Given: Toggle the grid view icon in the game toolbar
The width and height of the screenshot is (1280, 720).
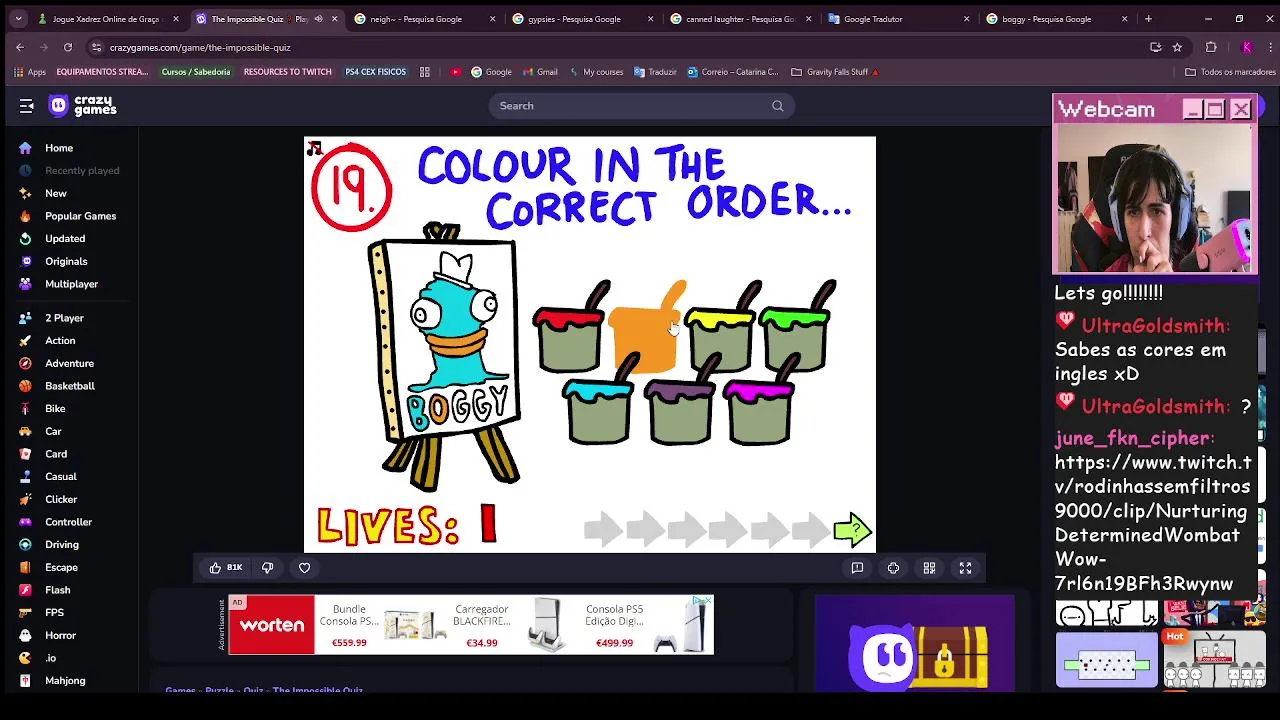Looking at the screenshot, I should coord(929,568).
